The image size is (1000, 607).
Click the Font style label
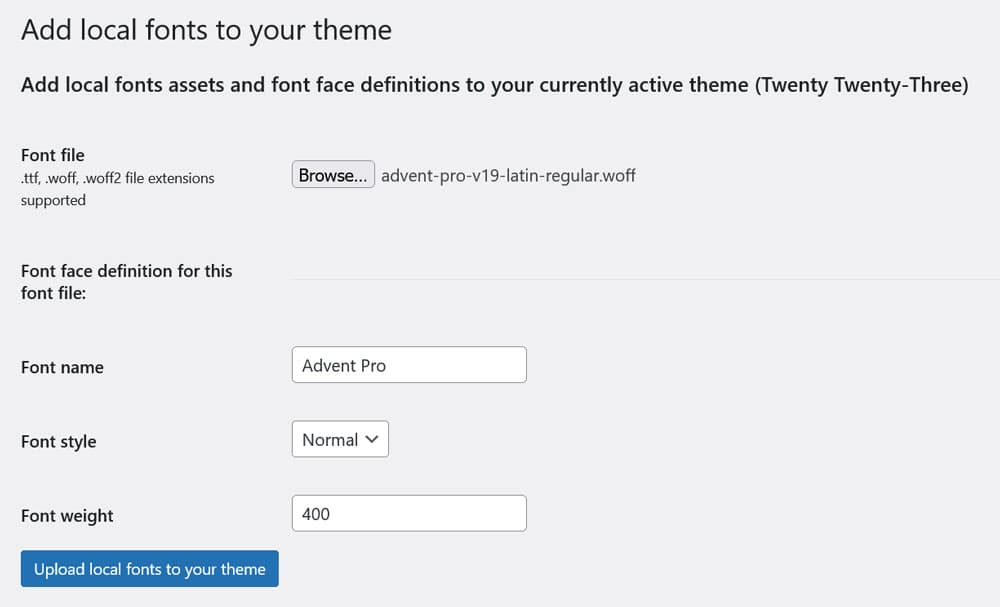coord(59,441)
